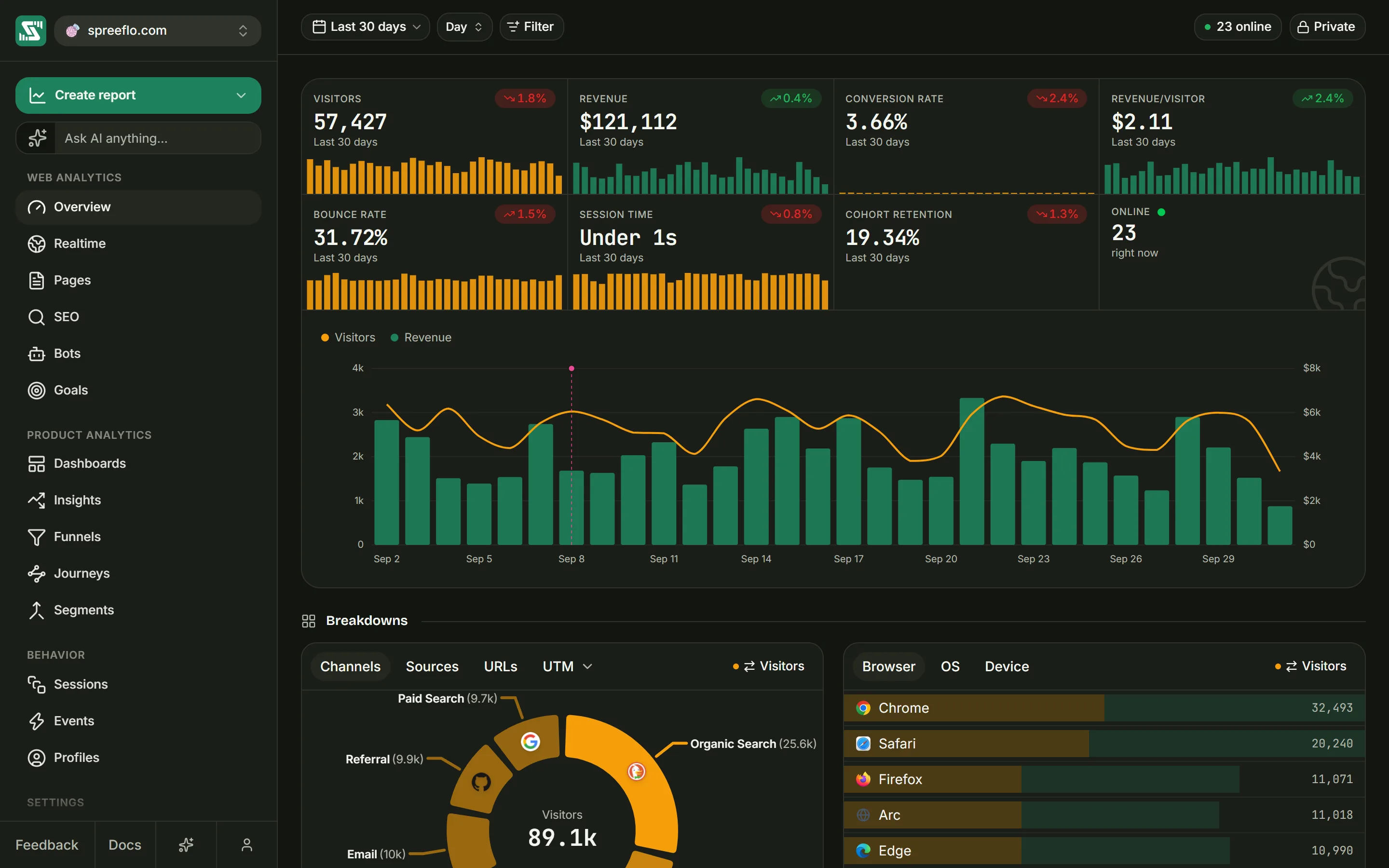Click the 23 online indicator
This screenshot has height=868, width=1389.
click(1238, 27)
